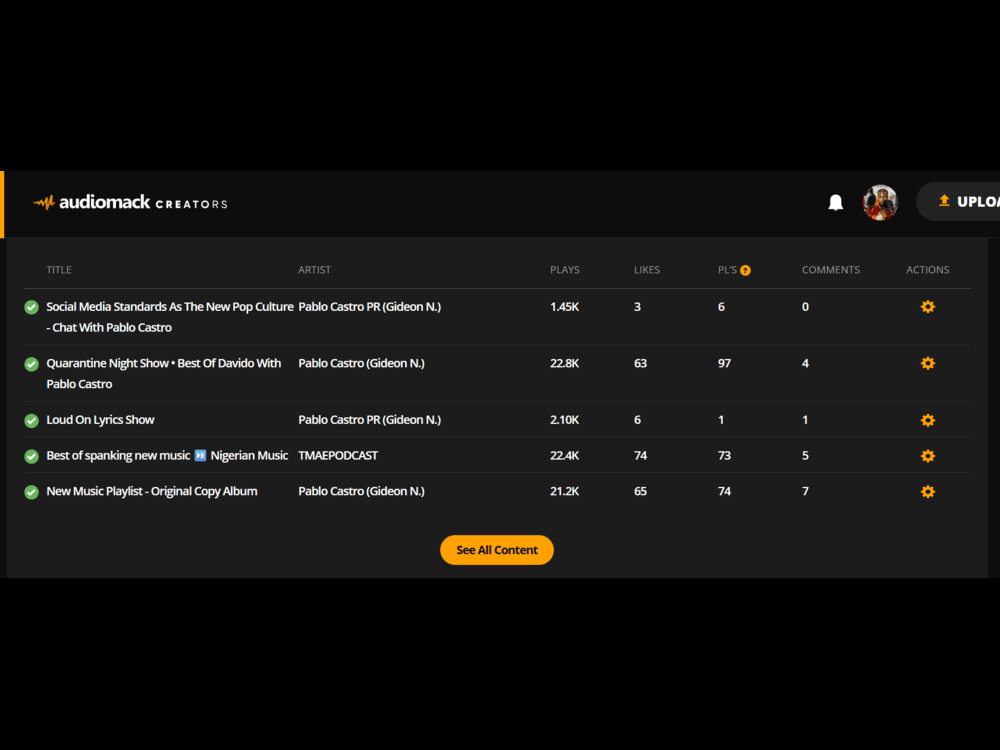This screenshot has height=750, width=1000.
Task: Click the TITLE column header
Action: 59,270
